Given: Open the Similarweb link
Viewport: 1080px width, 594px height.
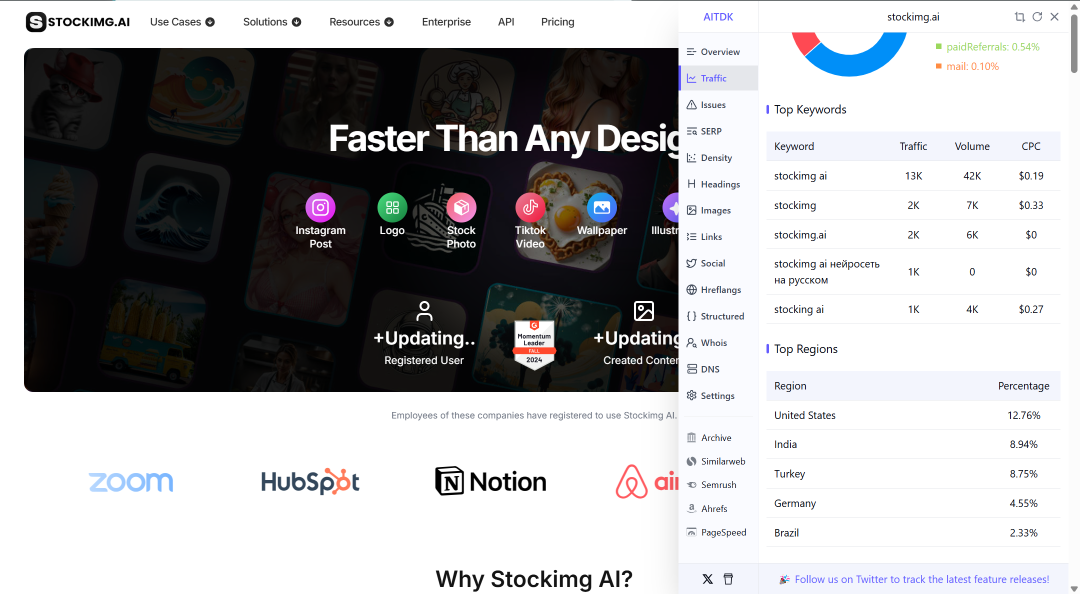Looking at the screenshot, I should [x=718, y=462].
